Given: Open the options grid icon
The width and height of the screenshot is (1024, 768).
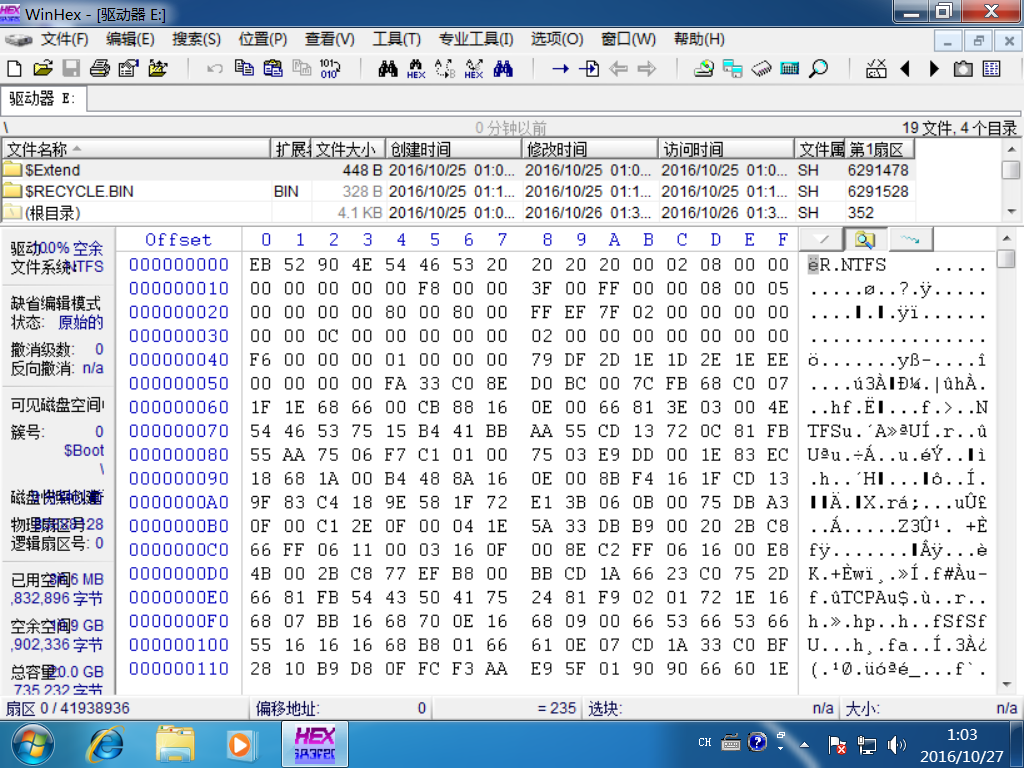Looking at the screenshot, I should pos(991,69).
